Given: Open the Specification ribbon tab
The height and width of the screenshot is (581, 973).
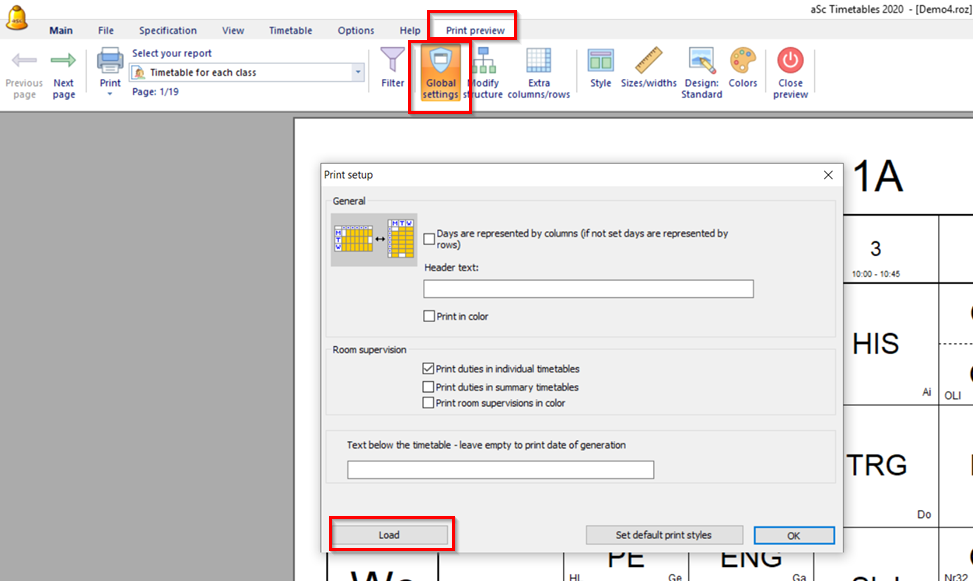Looking at the screenshot, I should click(x=168, y=31).
